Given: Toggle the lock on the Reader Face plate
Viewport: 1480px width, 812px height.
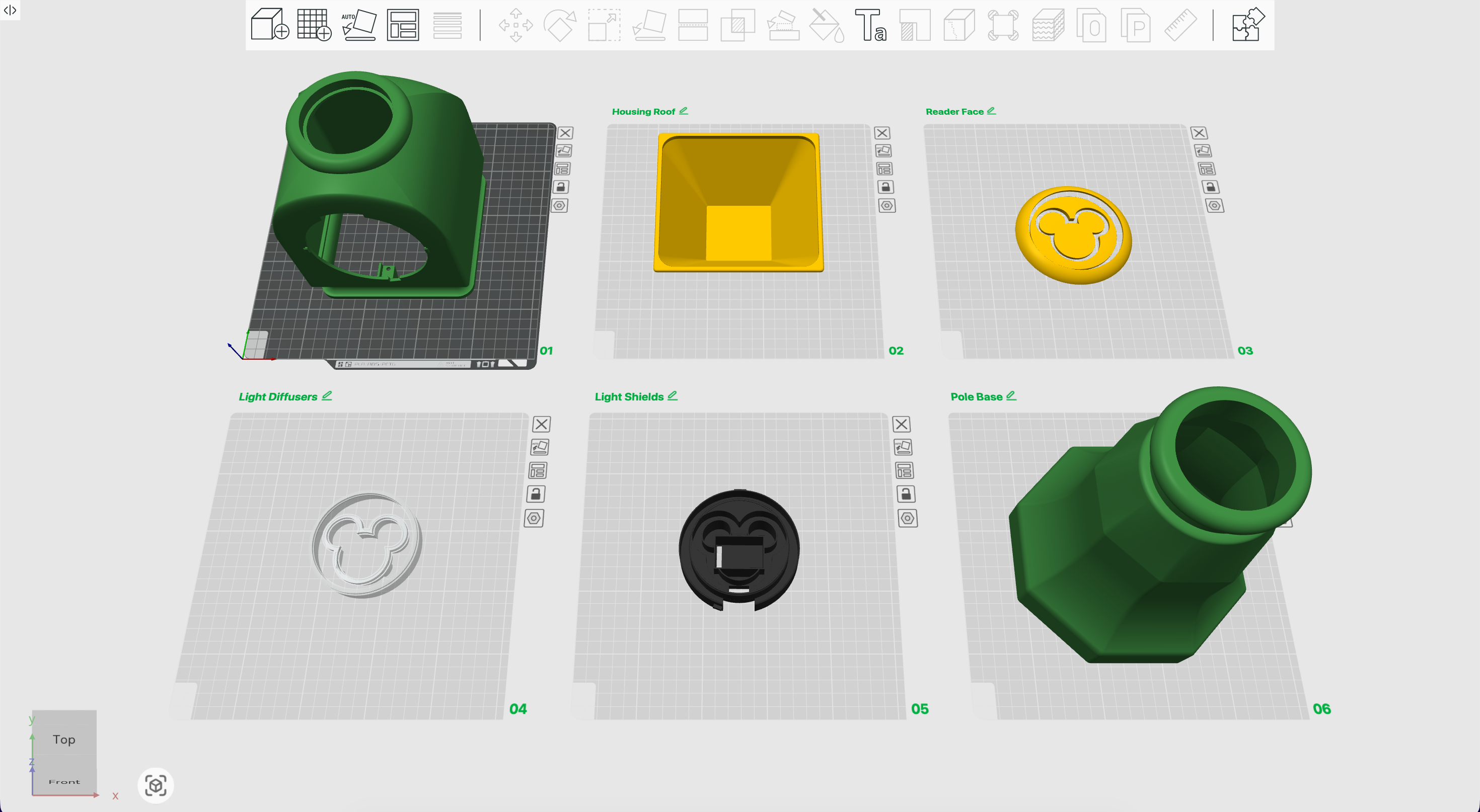Looking at the screenshot, I should point(1211,187).
